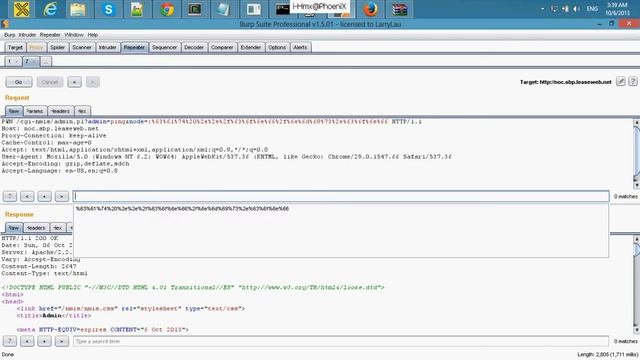This screenshot has height=360, width=640.
Task: Switch to the Alerts tab
Action: (x=300, y=47)
